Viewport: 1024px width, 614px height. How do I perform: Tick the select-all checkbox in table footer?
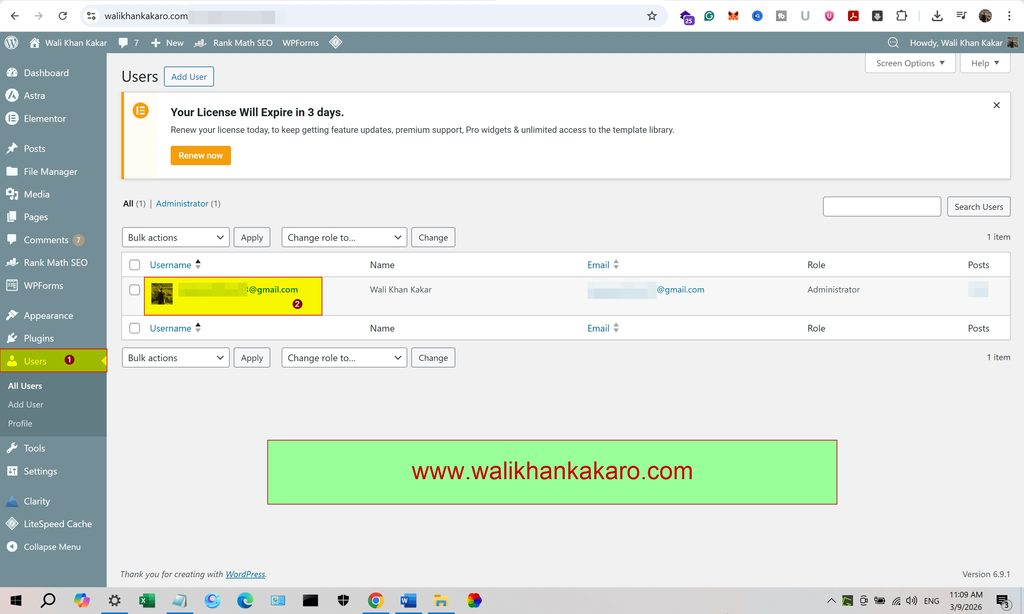click(135, 328)
